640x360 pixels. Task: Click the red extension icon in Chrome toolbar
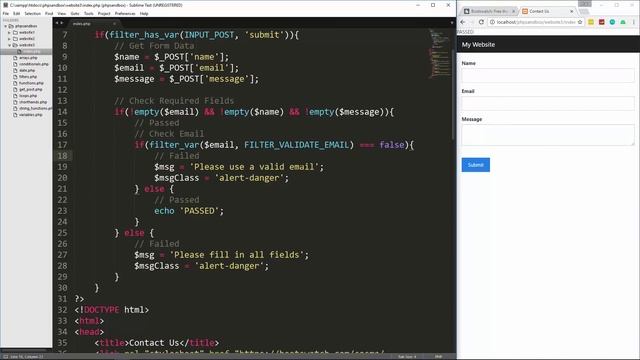(x=602, y=22)
